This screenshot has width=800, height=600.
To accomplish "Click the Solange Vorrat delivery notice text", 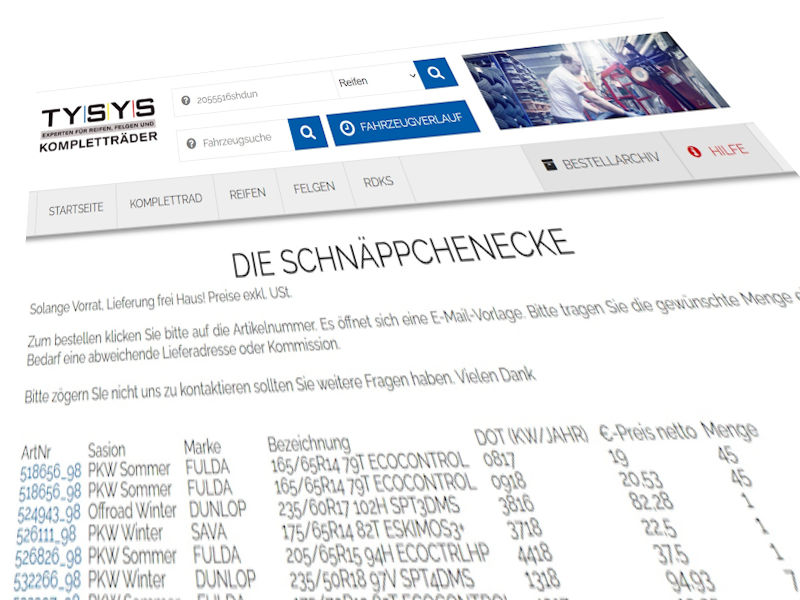I will (160, 302).
